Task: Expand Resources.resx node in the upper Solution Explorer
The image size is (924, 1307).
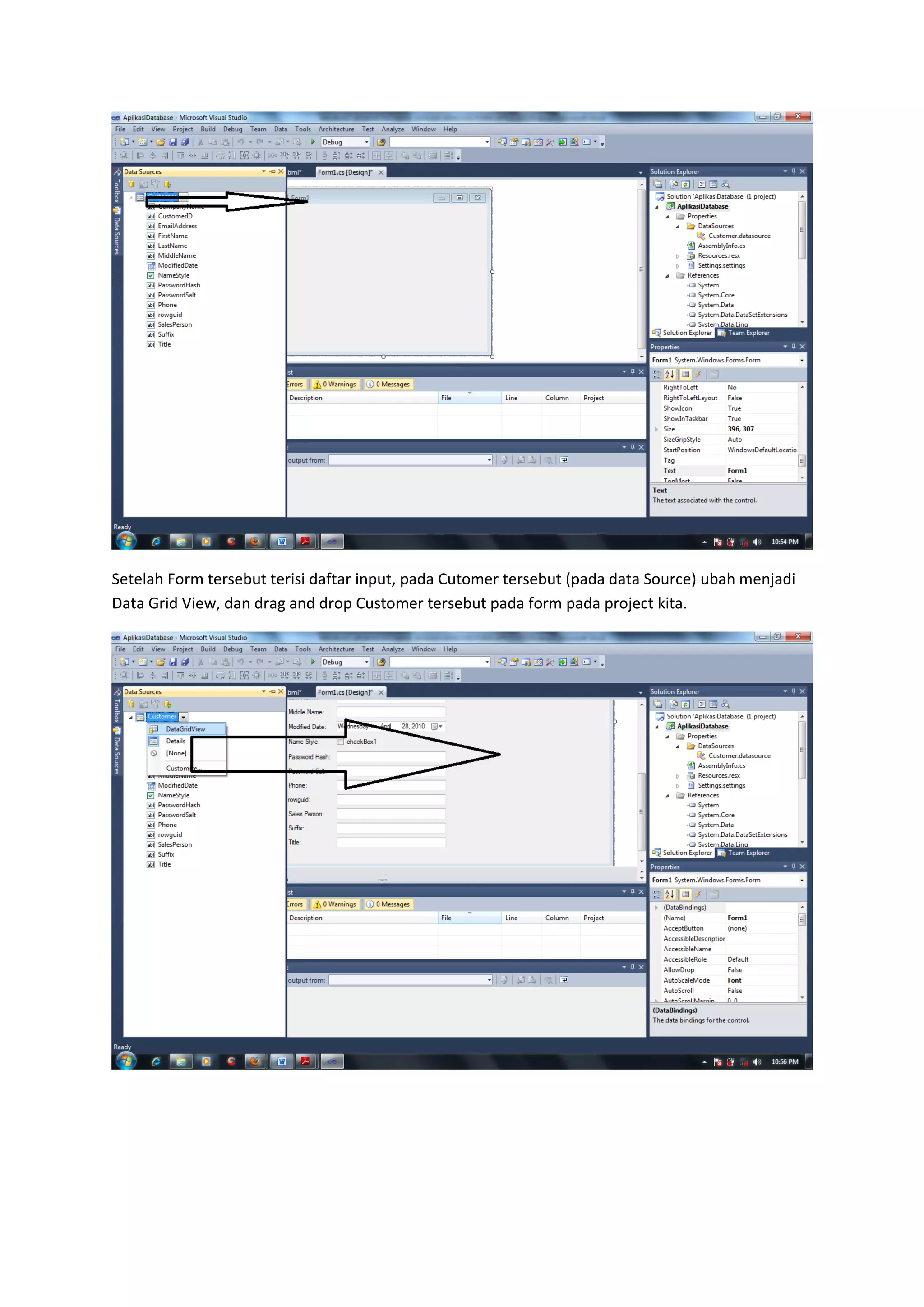Action: click(x=678, y=256)
